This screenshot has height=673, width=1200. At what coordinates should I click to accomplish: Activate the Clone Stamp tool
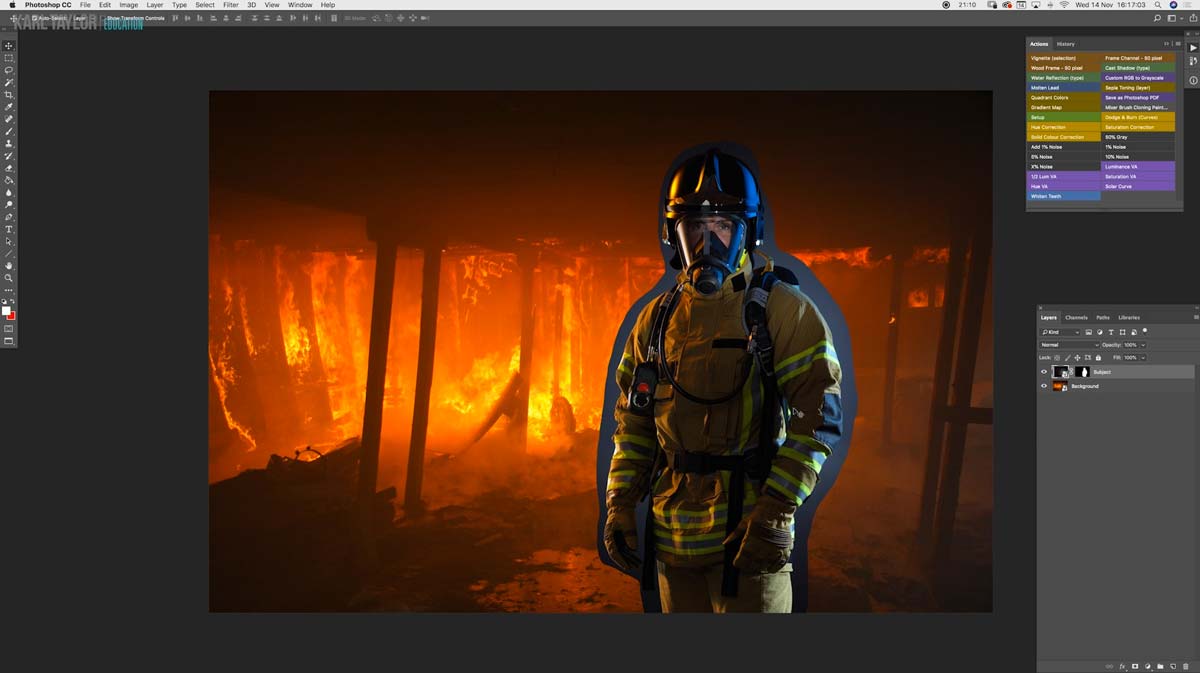pyautogui.click(x=8, y=144)
